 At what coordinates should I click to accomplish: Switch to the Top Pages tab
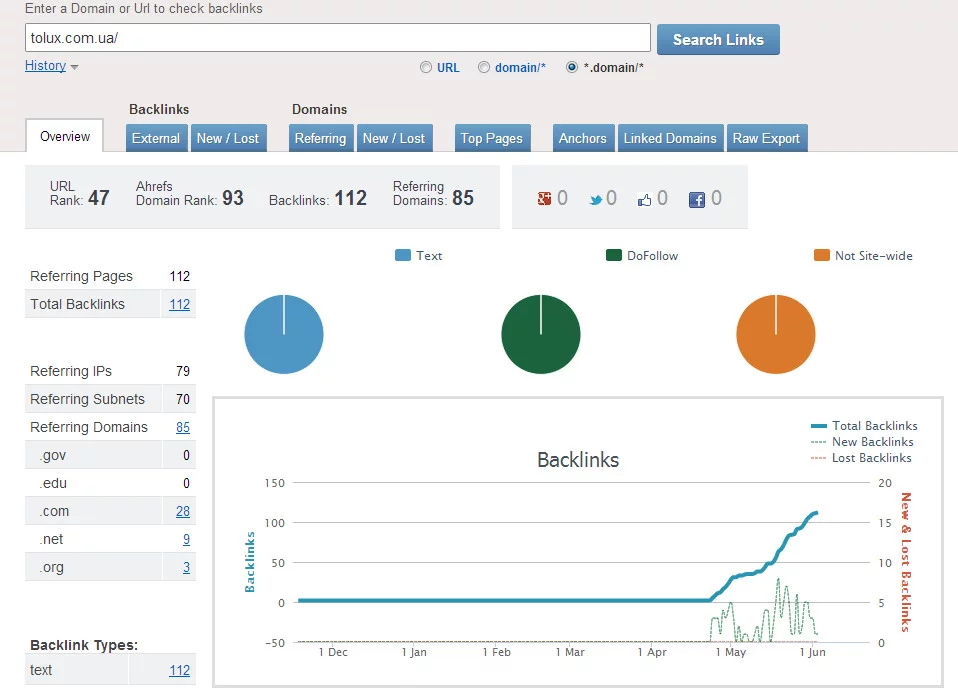pyautogui.click(x=491, y=138)
